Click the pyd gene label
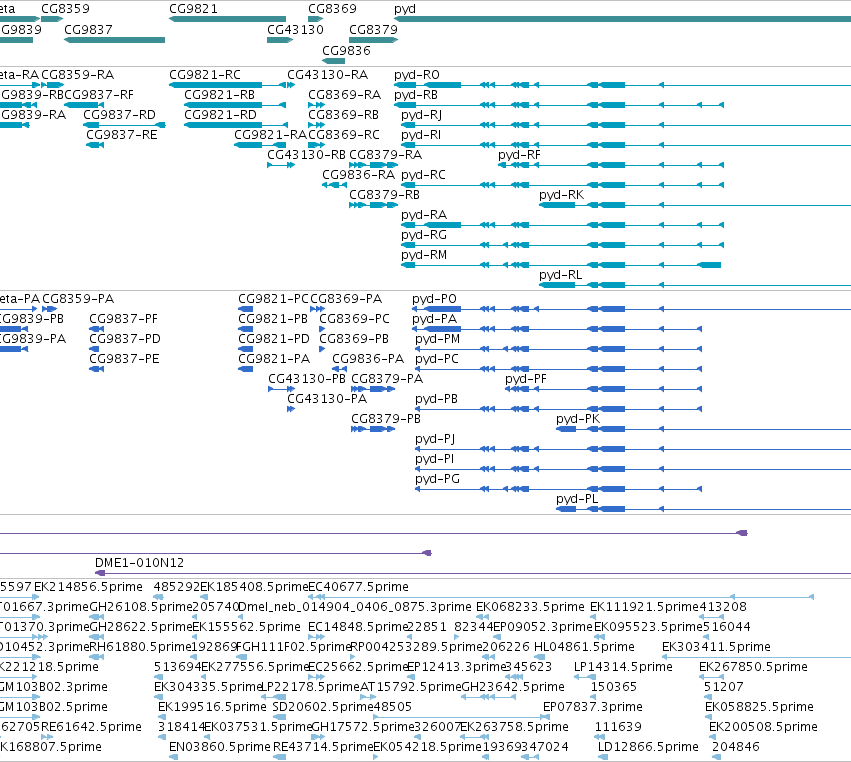This screenshot has height=762, width=851. pos(405,9)
